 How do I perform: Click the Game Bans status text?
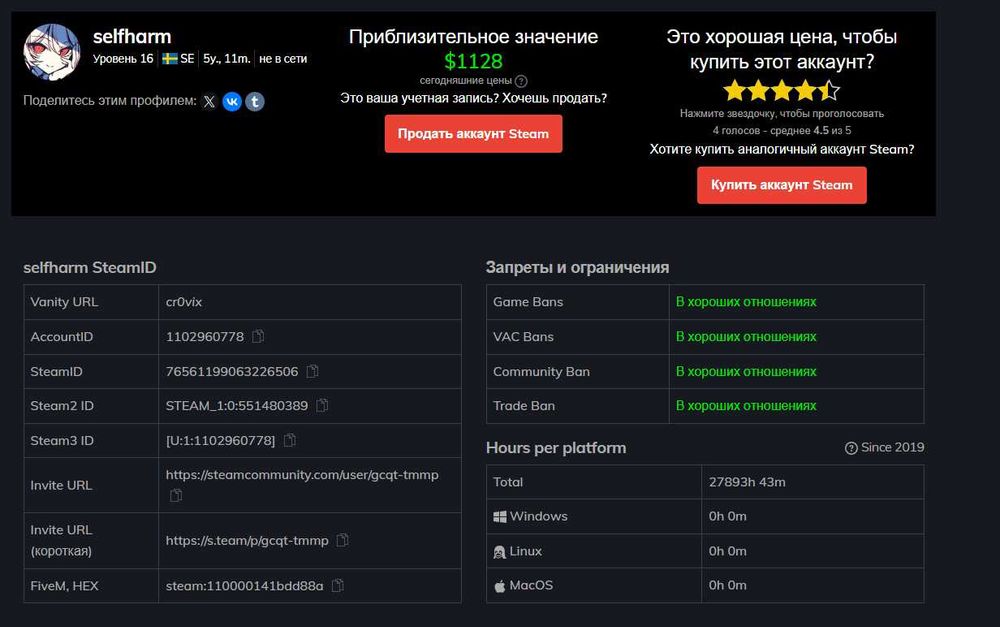tap(746, 302)
